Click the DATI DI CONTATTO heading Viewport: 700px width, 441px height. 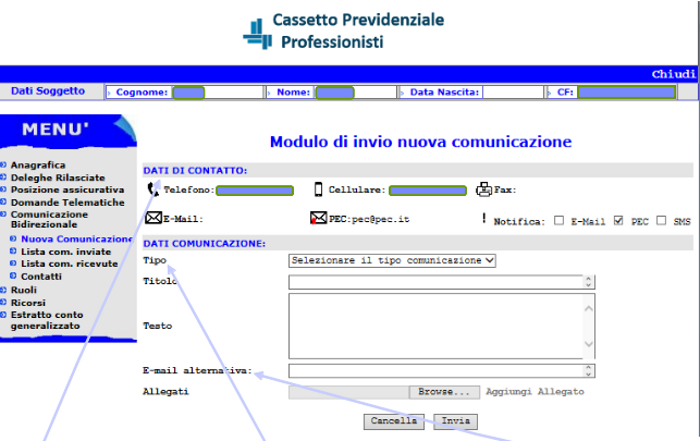[x=195, y=171]
